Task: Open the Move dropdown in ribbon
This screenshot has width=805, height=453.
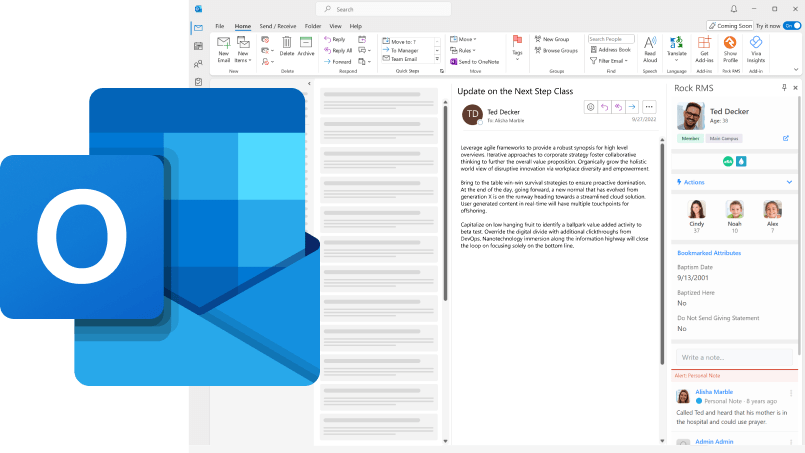Action: pyautogui.click(x=463, y=39)
